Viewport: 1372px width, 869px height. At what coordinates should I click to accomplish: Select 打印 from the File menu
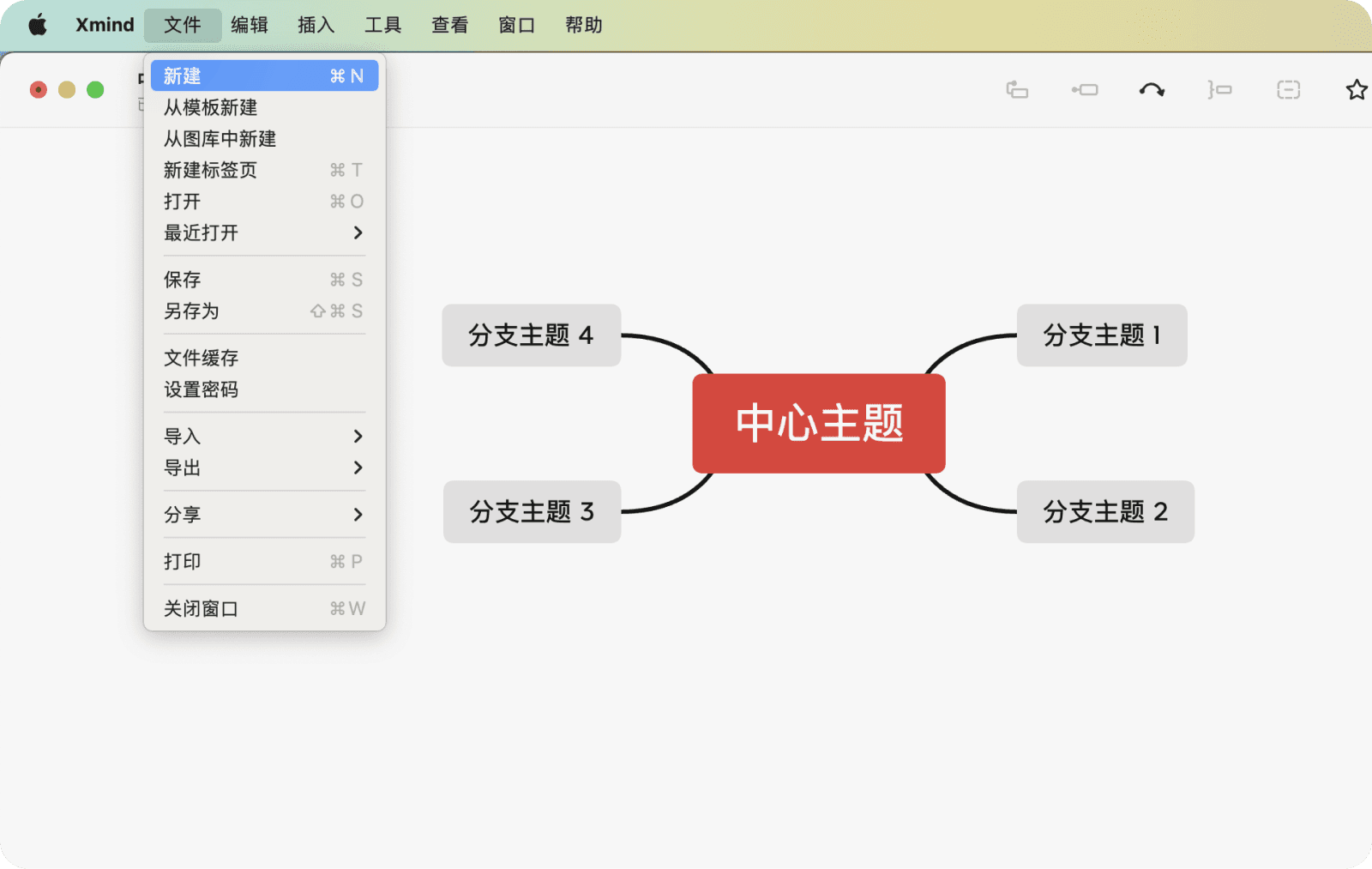tap(183, 562)
